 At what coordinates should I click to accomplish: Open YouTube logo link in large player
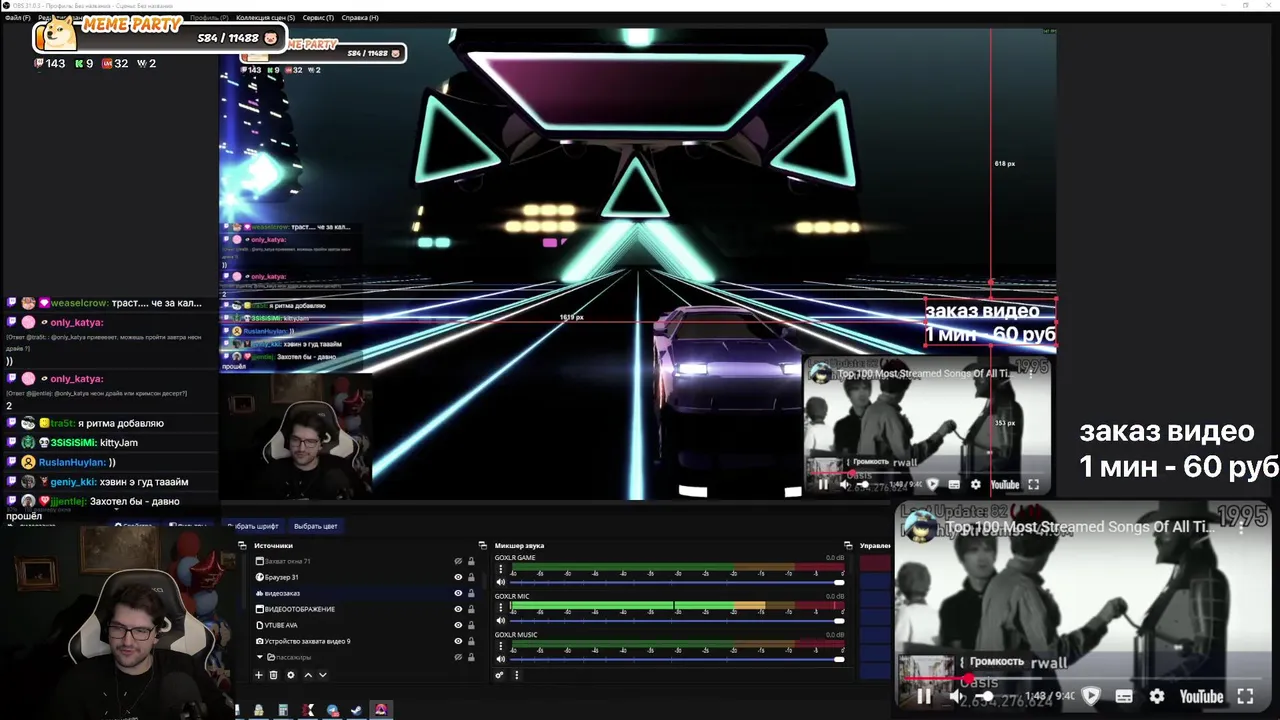coord(1201,696)
